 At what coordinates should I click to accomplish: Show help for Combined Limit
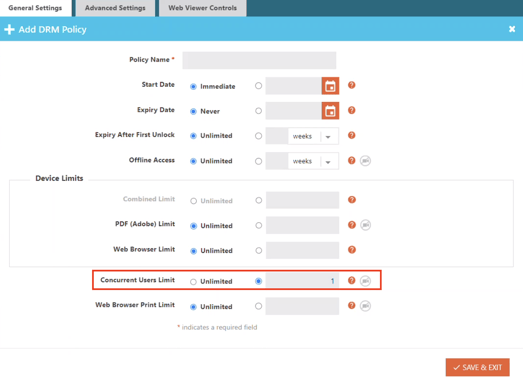[x=352, y=200]
